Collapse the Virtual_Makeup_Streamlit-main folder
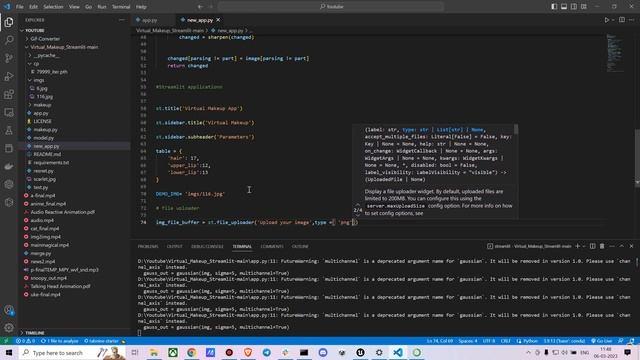 click(x=64, y=47)
